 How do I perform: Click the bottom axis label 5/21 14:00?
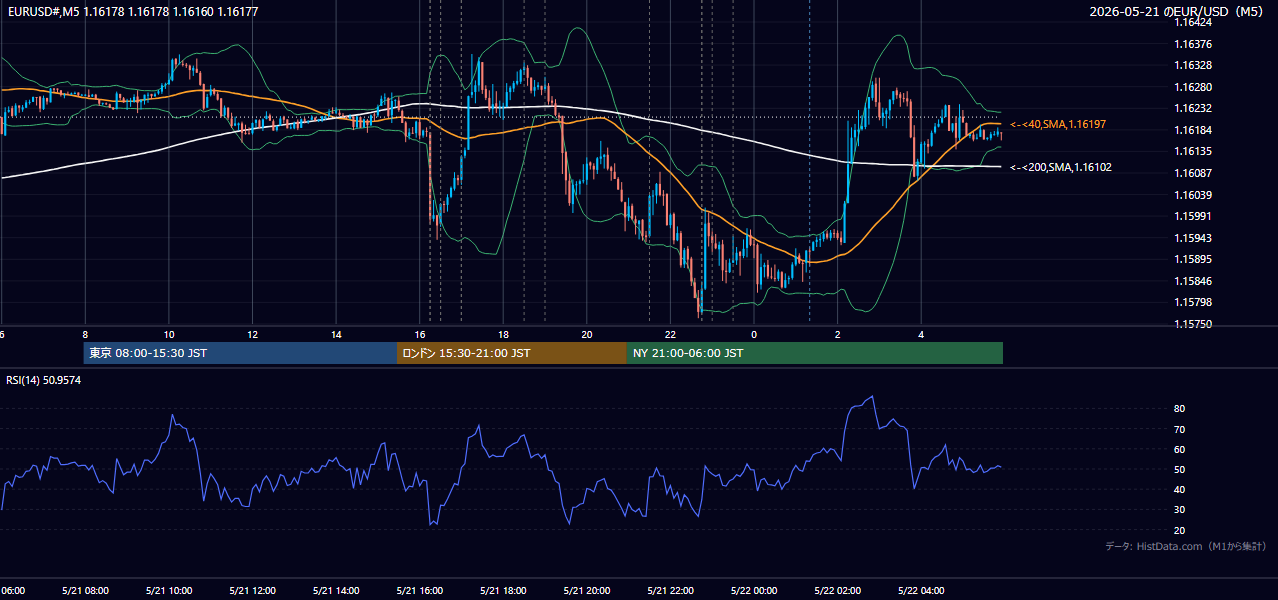tap(335, 591)
